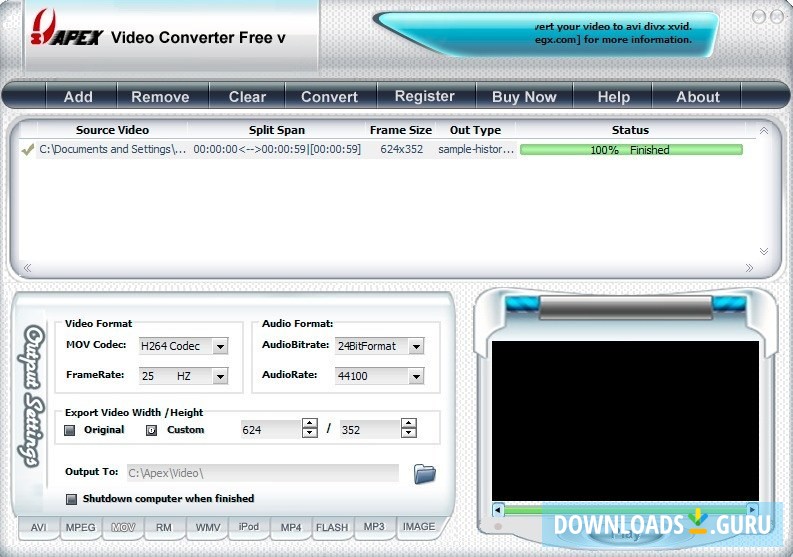Open the MP3 format tab
793x557 pixels.
(x=374, y=527)
